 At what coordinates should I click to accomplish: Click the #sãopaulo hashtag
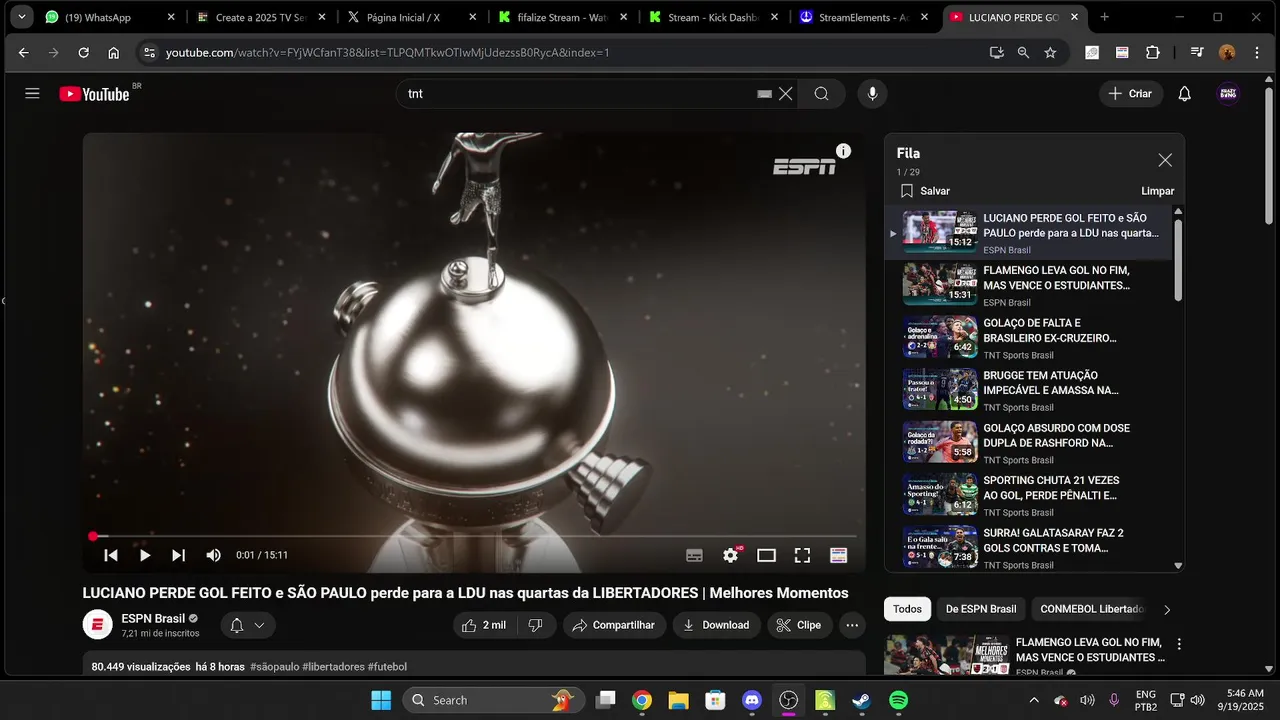[274, 667]
